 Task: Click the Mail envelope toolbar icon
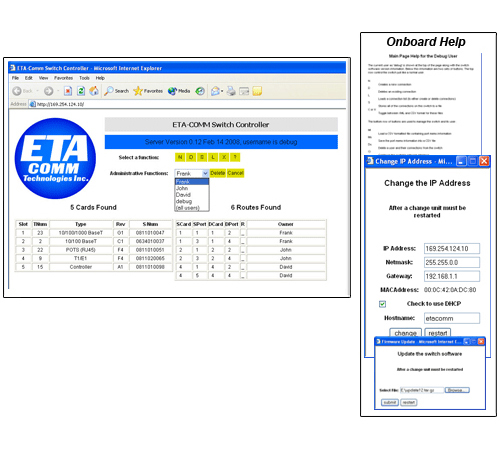pyautogui.click(x=215, y=91)
